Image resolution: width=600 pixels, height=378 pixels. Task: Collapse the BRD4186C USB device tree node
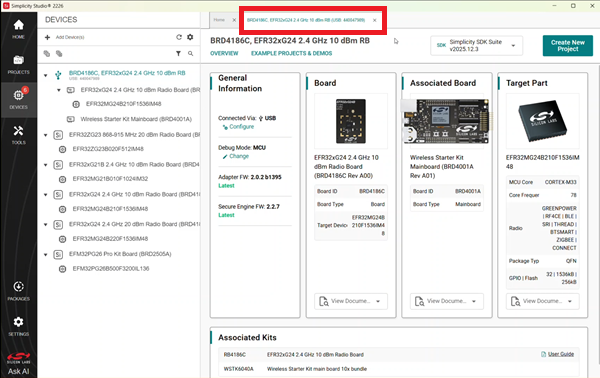(46, 75)
